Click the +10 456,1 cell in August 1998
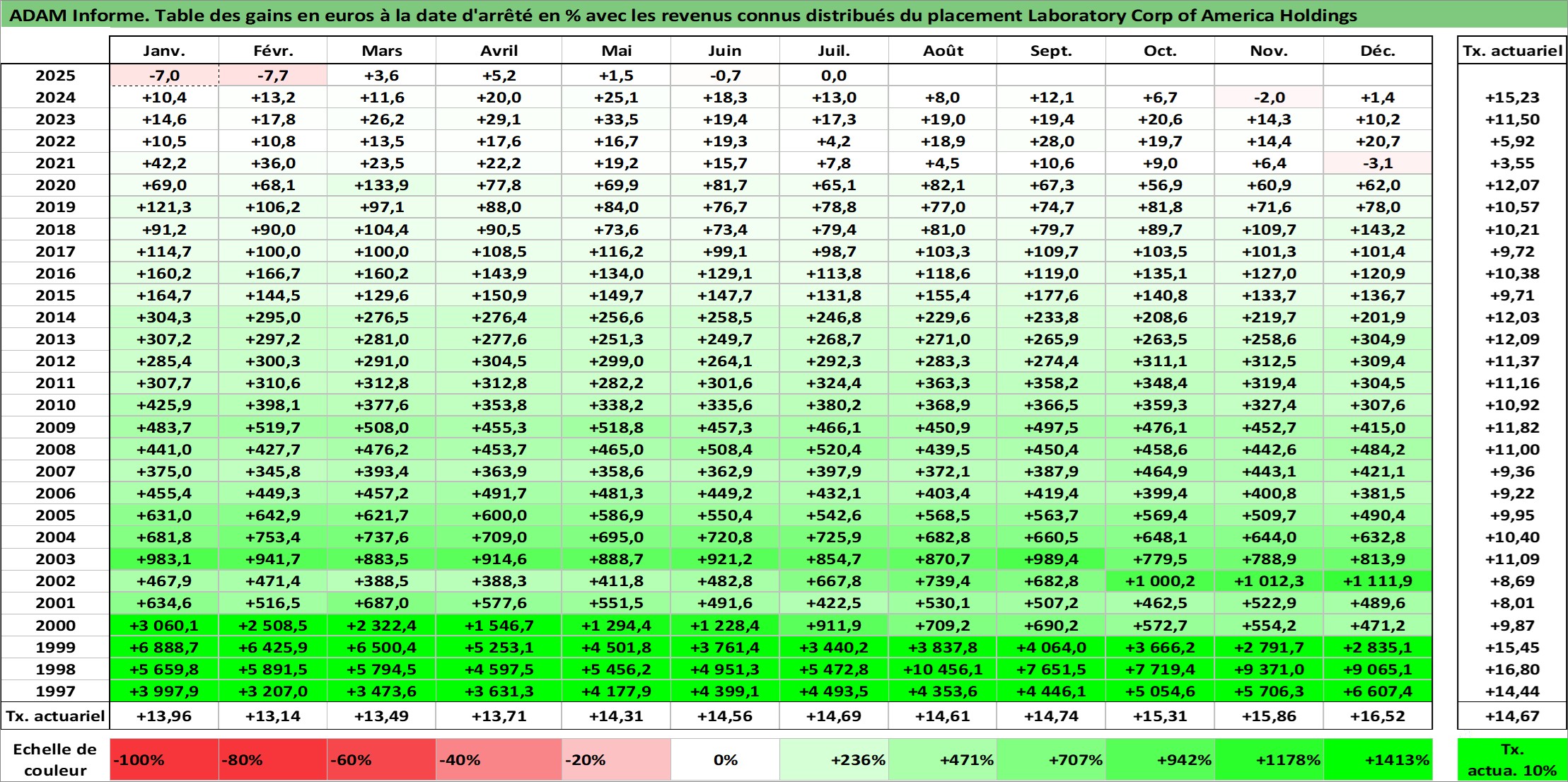Image resolution: width=1568 pixels, height=782 pixels. [943, 670]
